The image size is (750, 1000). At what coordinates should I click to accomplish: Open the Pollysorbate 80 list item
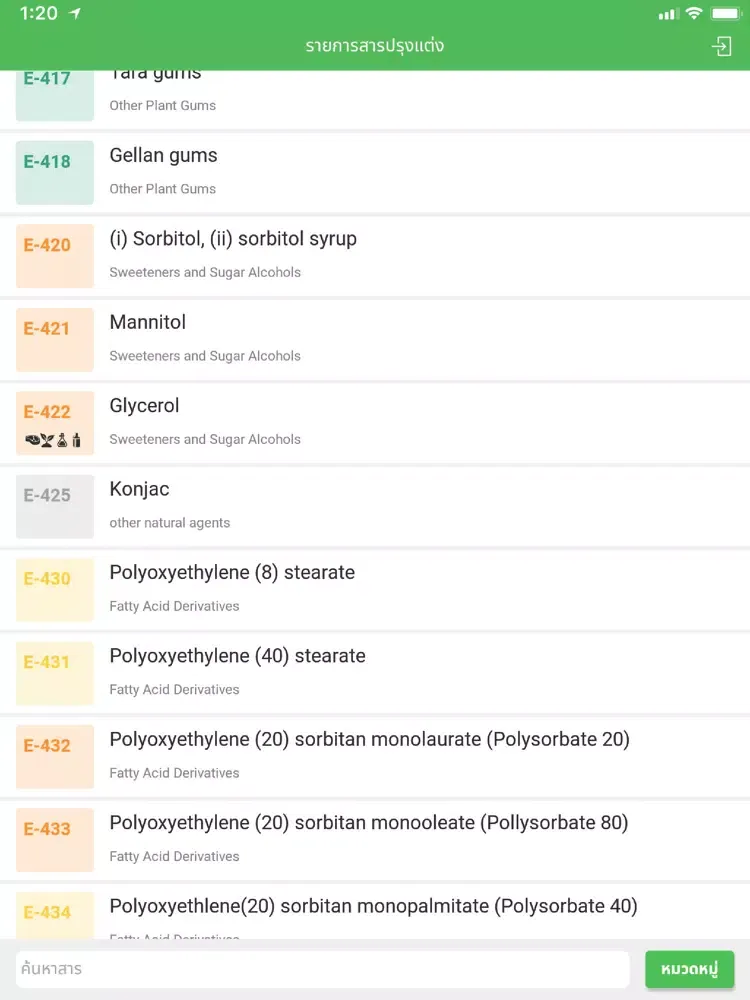click(375, 841)
